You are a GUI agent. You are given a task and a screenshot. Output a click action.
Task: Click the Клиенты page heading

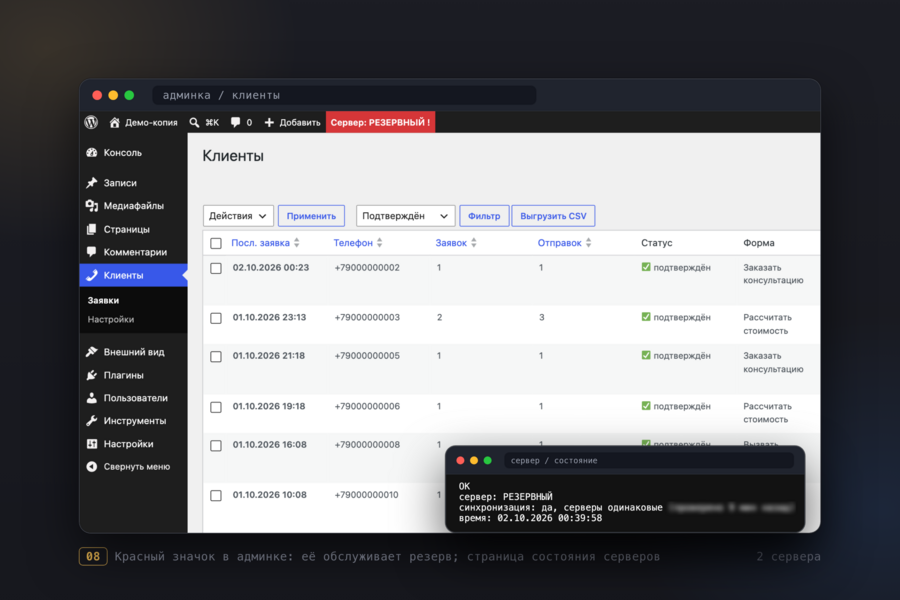pyautogui.click(x=233, y=156)
